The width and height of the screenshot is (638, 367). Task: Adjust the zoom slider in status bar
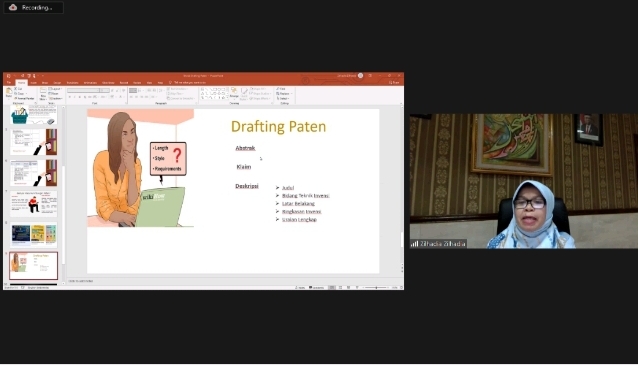point(376,288)
